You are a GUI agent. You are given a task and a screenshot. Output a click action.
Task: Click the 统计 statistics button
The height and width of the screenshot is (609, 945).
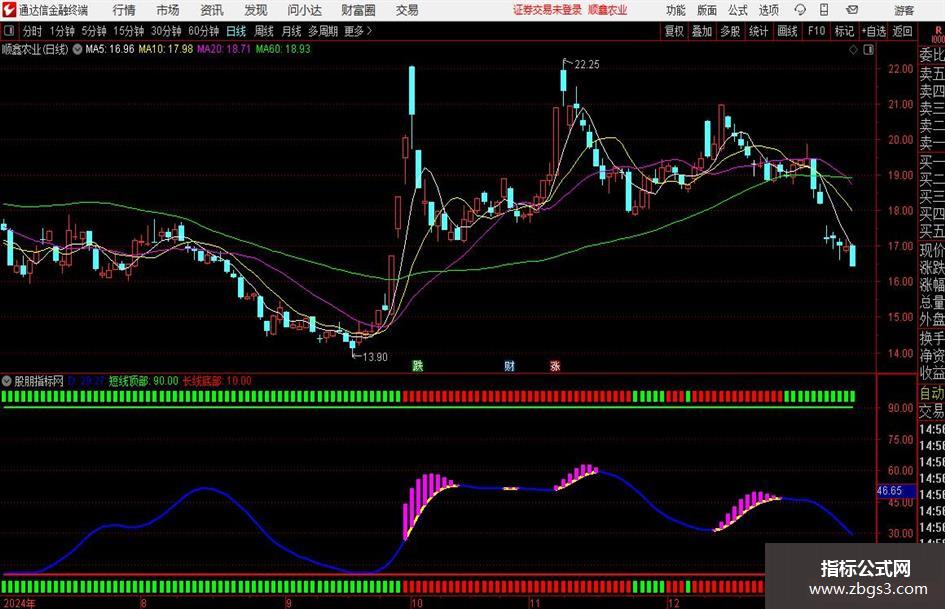point(758,31)
